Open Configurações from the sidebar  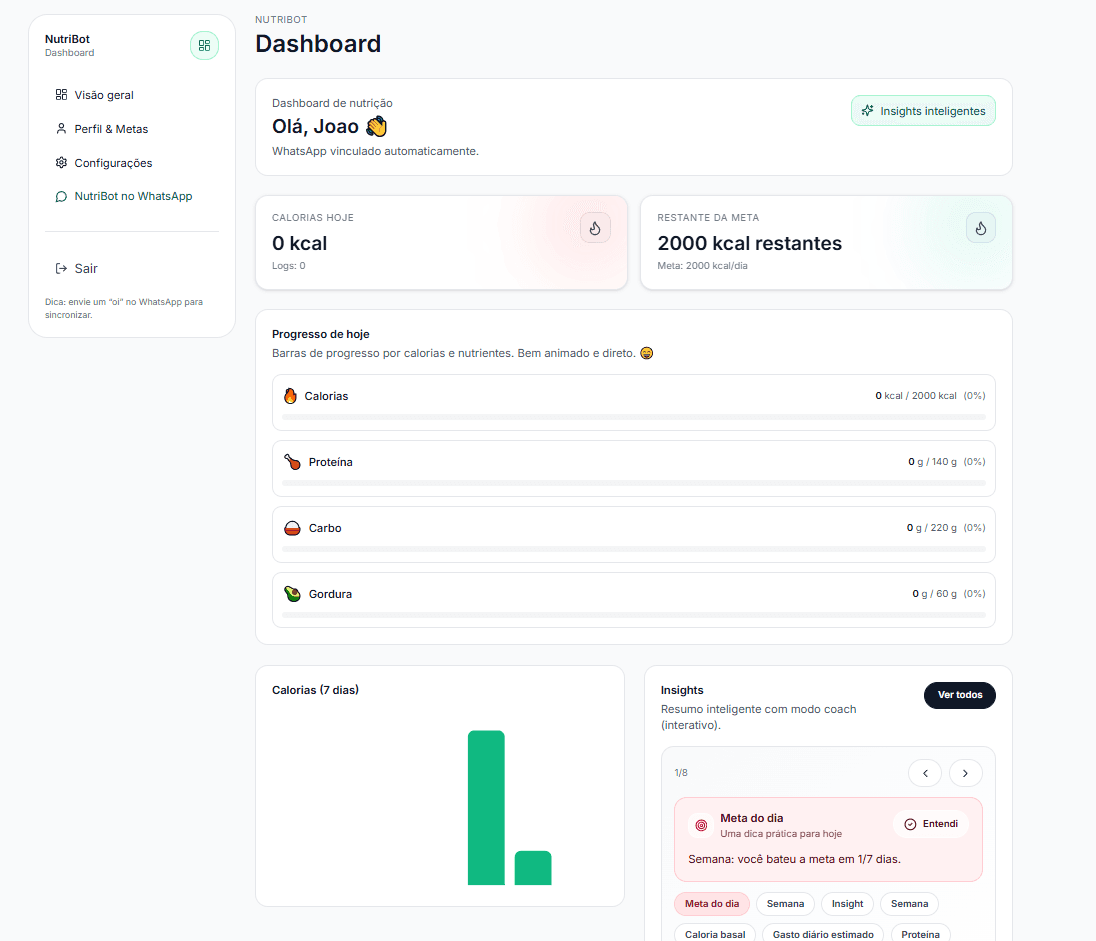coord(113,163)
